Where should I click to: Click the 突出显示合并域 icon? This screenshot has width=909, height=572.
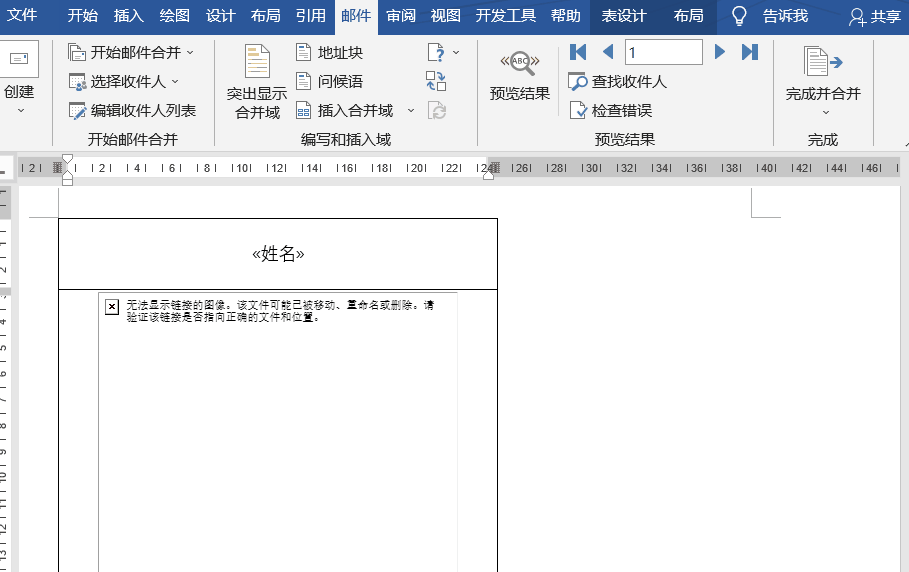pyautogui.click(x=257, y=61)
